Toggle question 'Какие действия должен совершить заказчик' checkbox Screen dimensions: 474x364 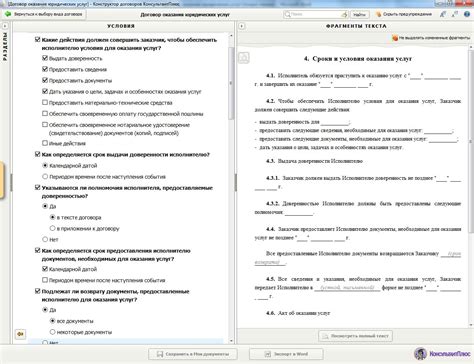click(38, 40)
